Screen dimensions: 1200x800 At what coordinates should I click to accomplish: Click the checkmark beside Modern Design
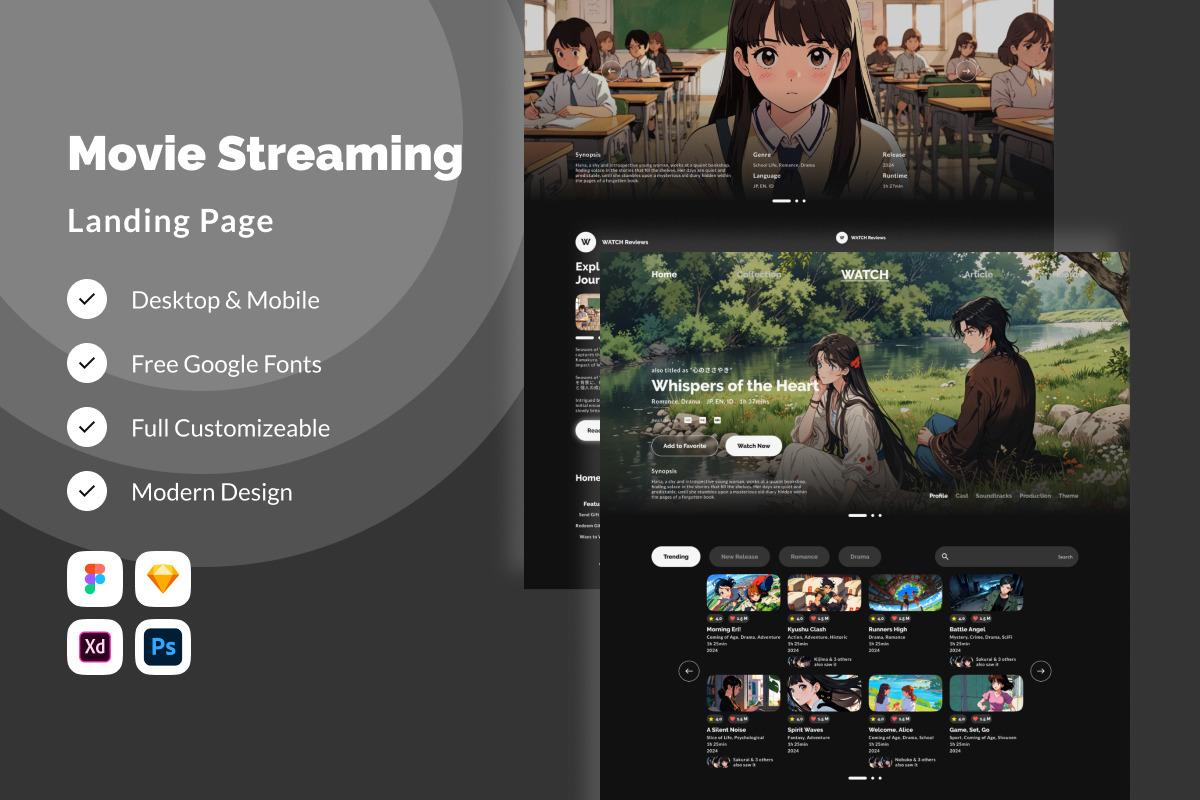[x=87, y=492]
